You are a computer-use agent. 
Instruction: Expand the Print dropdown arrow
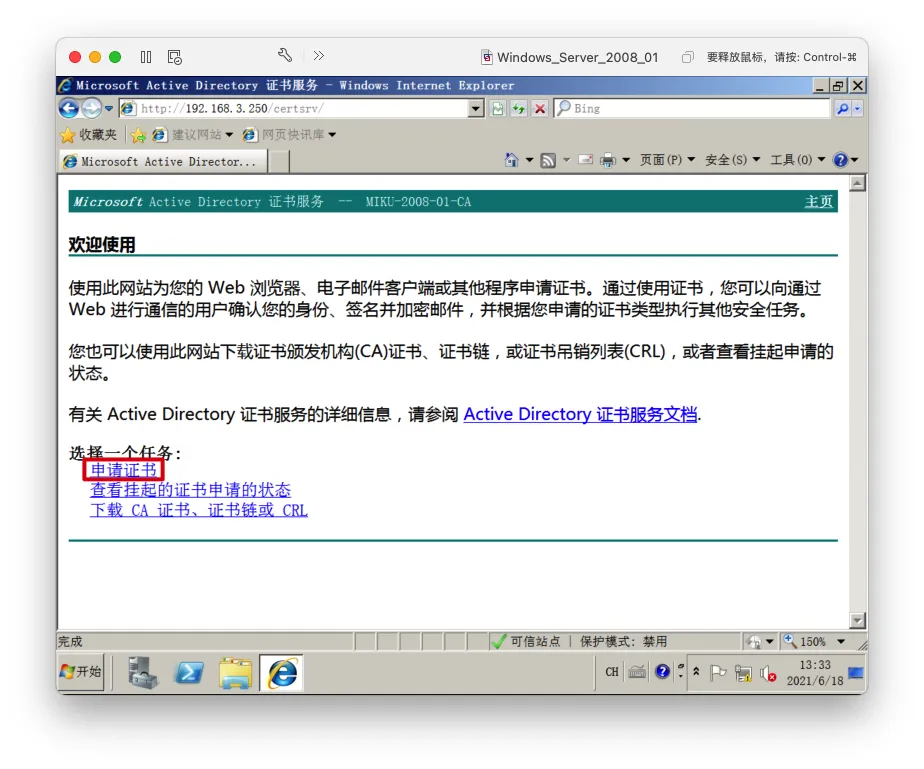[626, 160]
